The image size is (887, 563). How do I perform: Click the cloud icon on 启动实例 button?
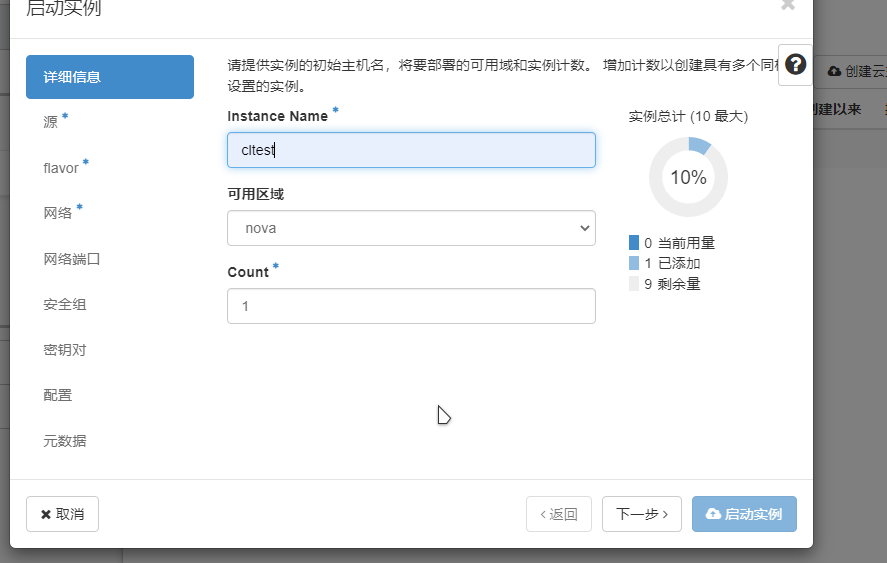[x=713, y=514]
